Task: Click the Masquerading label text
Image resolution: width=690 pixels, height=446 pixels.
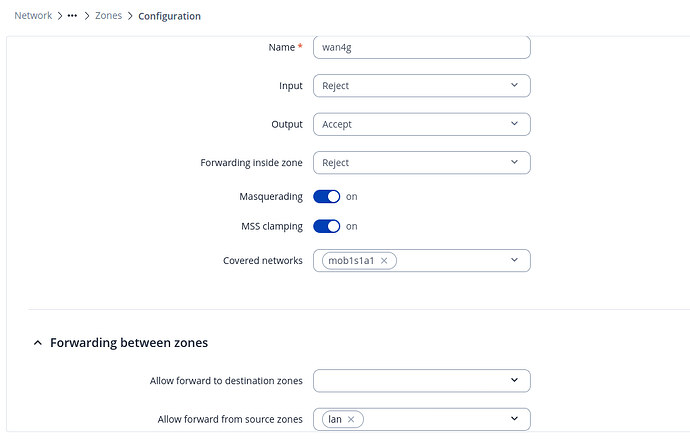Action: 271,197
